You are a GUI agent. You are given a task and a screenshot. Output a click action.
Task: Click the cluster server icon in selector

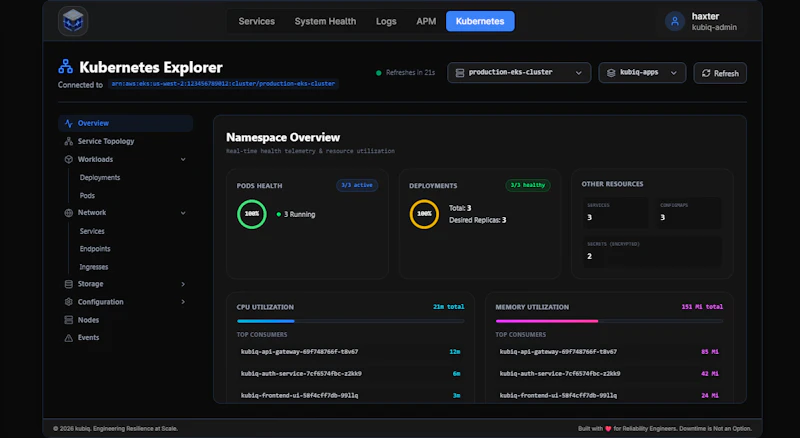[x=460, y=73]
